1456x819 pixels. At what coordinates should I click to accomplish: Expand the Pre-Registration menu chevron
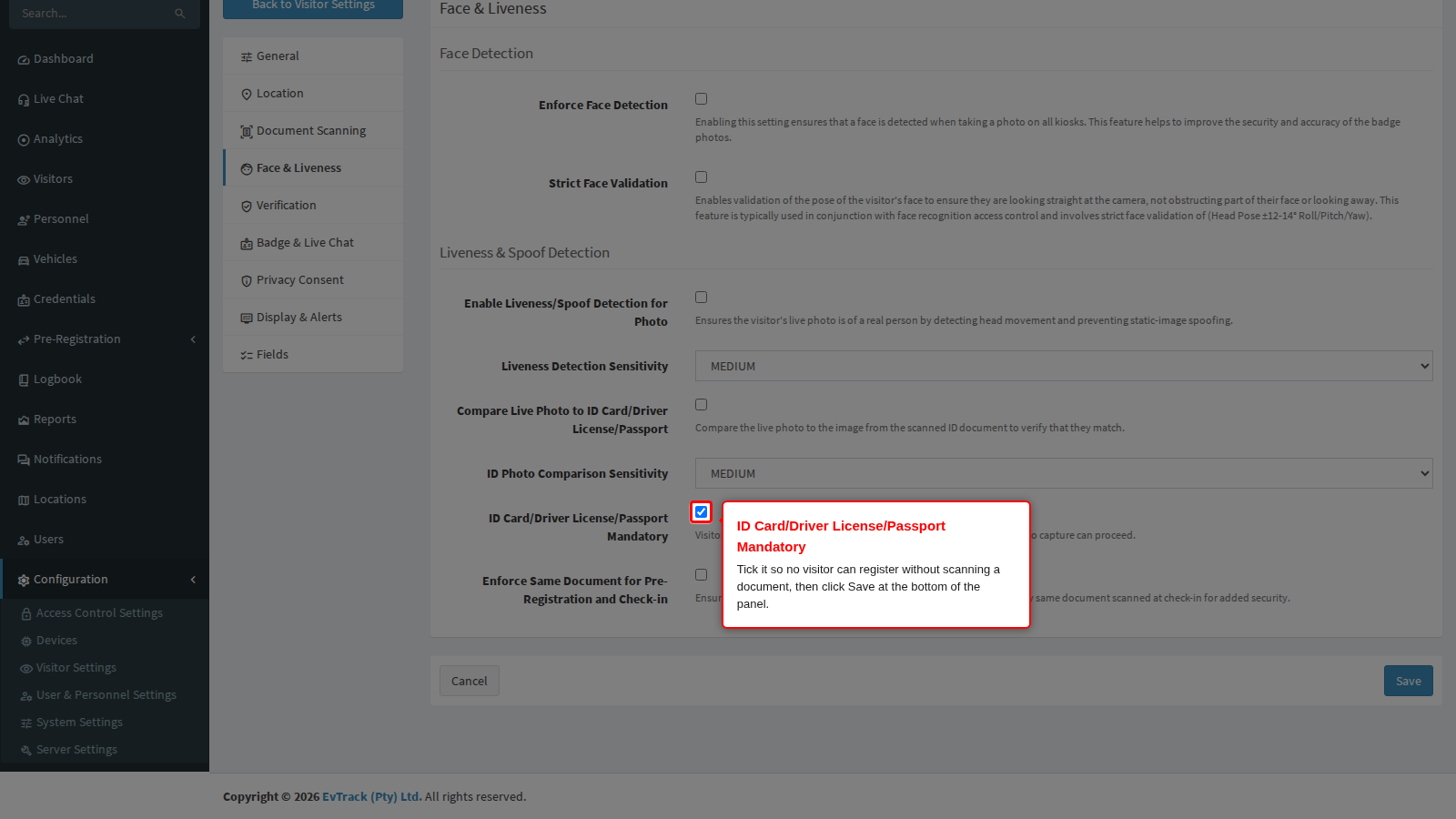[193, 339]
